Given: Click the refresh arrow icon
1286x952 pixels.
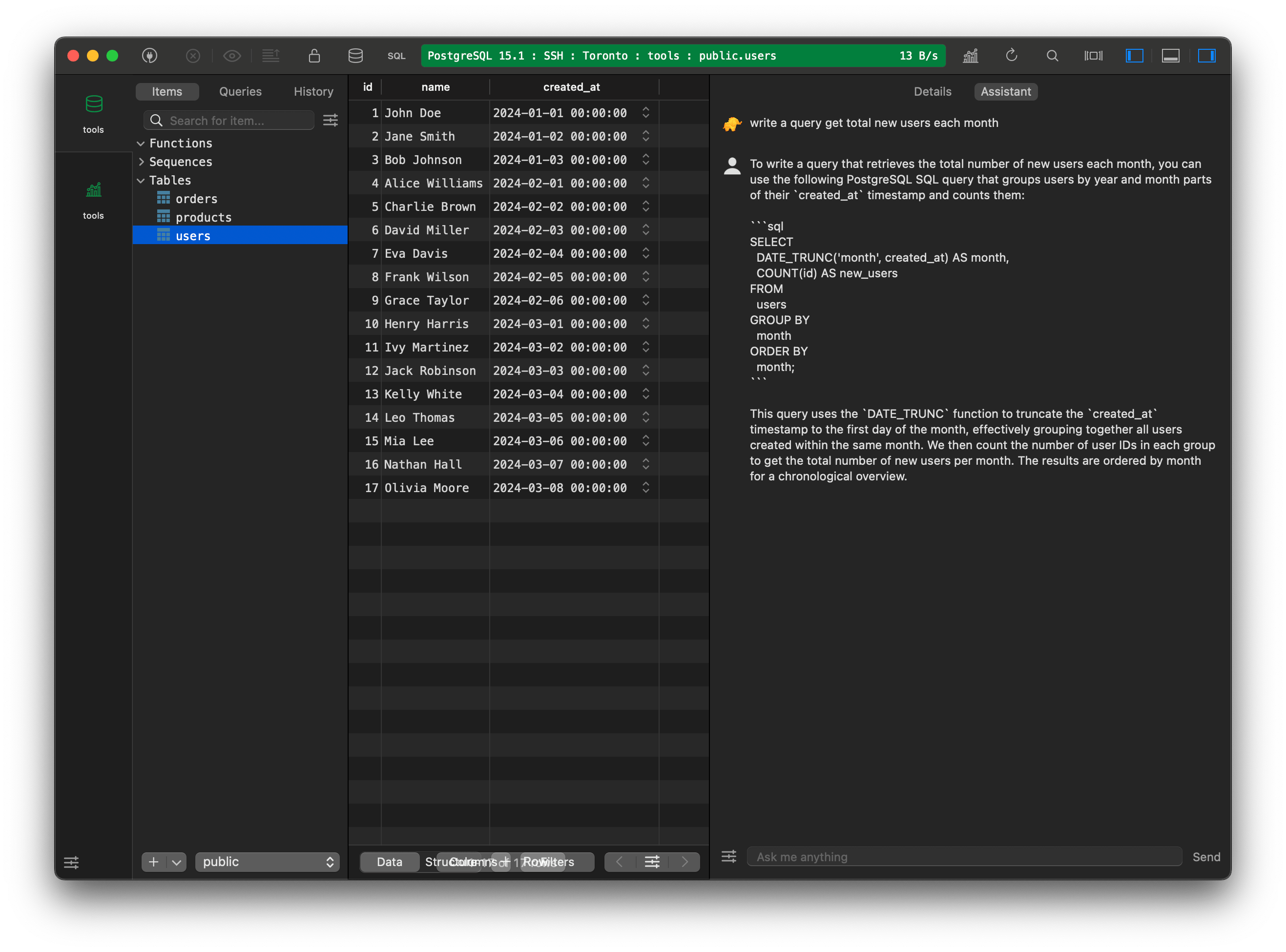Looking at the screenshot, I should click(x=1011, y=55).
